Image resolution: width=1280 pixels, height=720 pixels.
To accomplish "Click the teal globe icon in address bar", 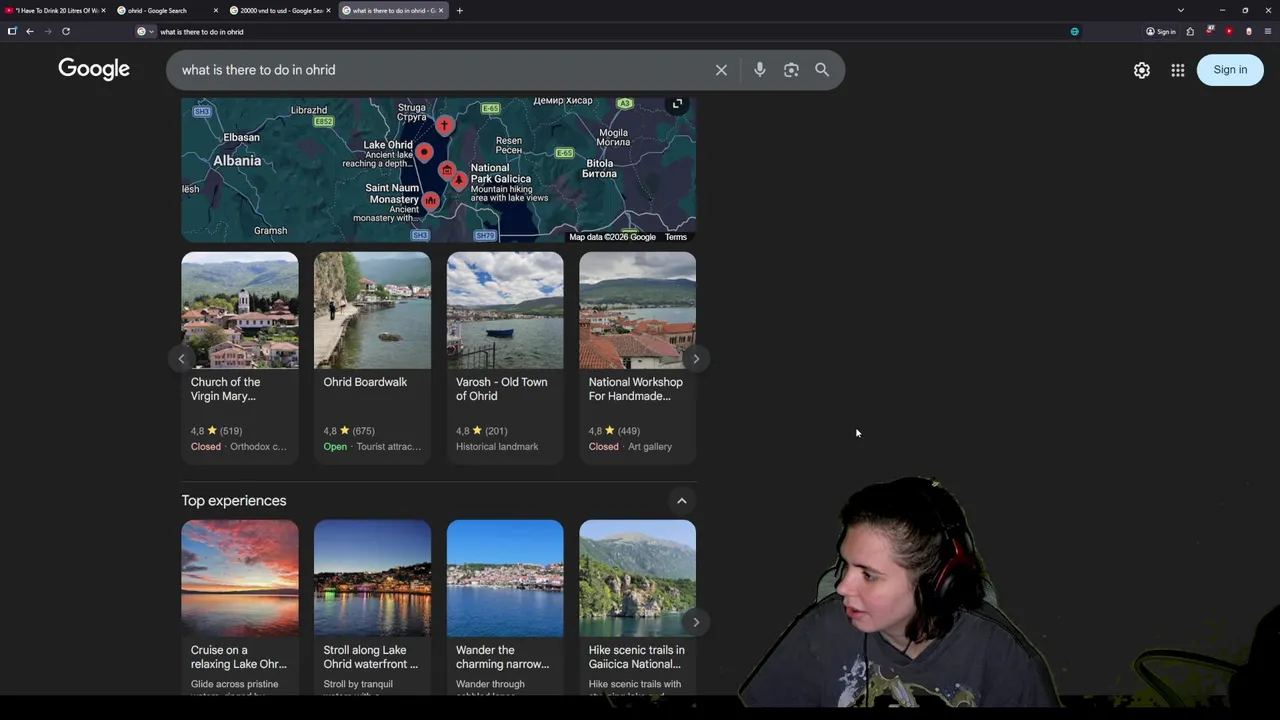I will 1075,31.
